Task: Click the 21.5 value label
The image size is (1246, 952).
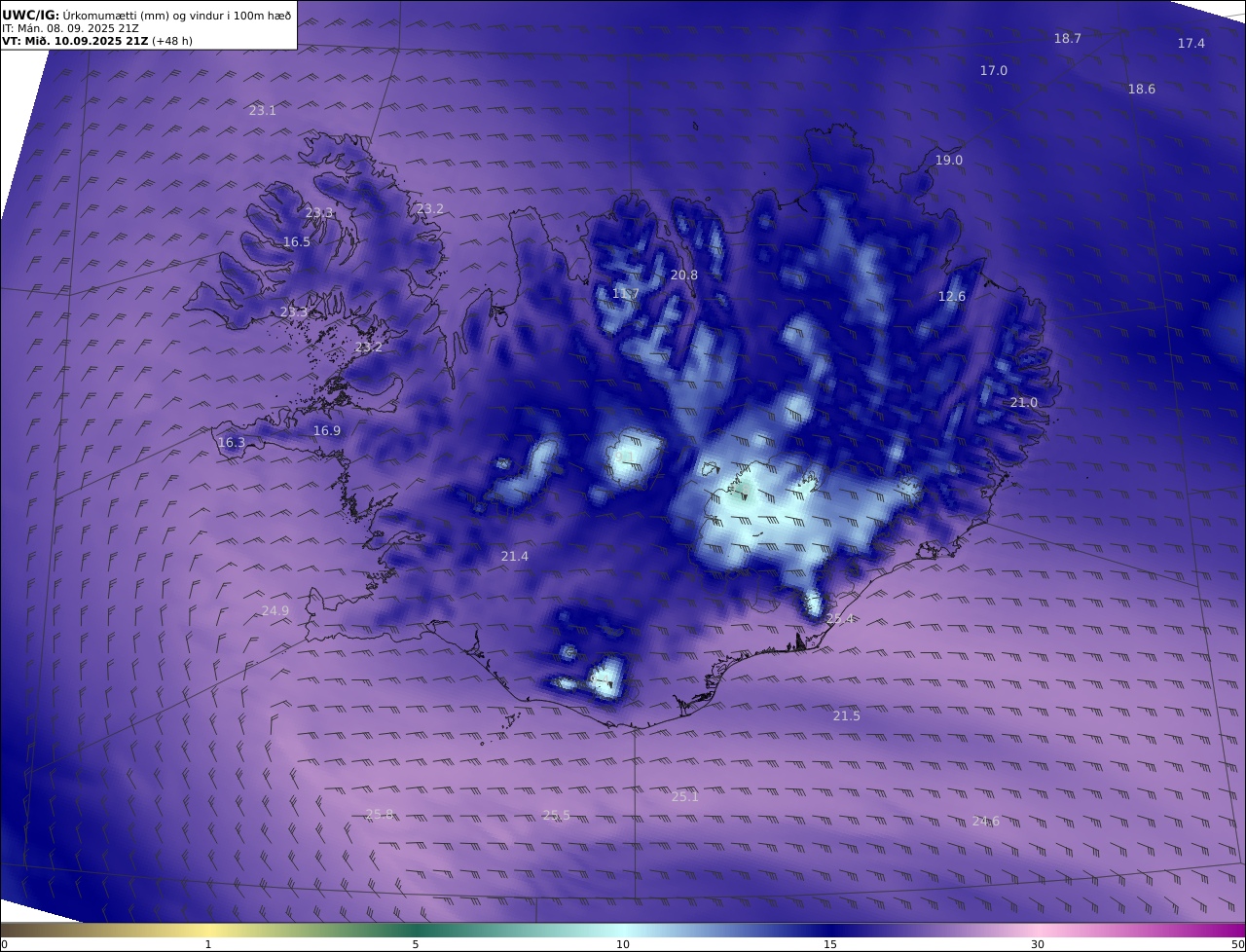Action: tap(847, 716)
